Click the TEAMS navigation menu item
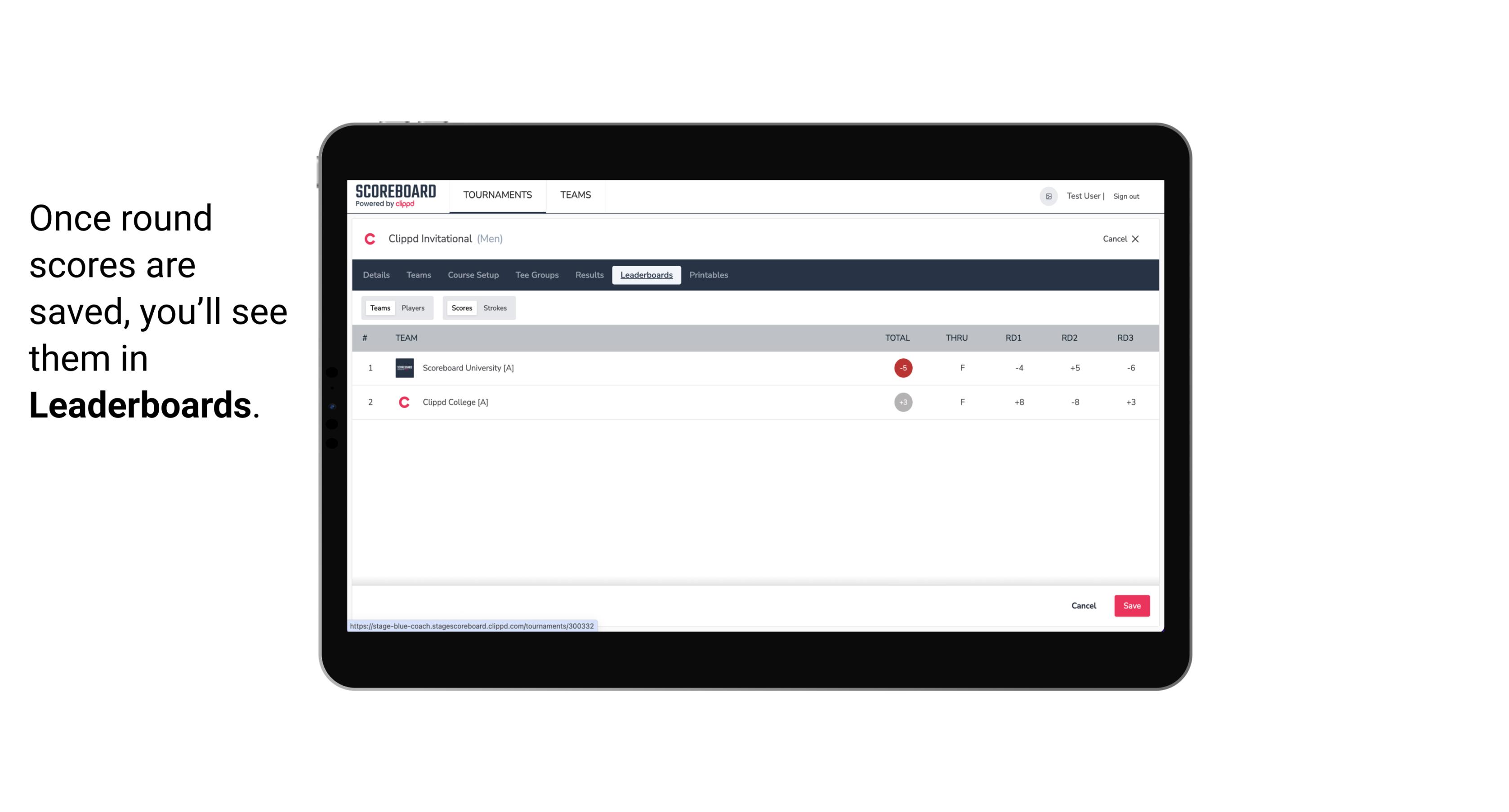 (x=575, y=195)
